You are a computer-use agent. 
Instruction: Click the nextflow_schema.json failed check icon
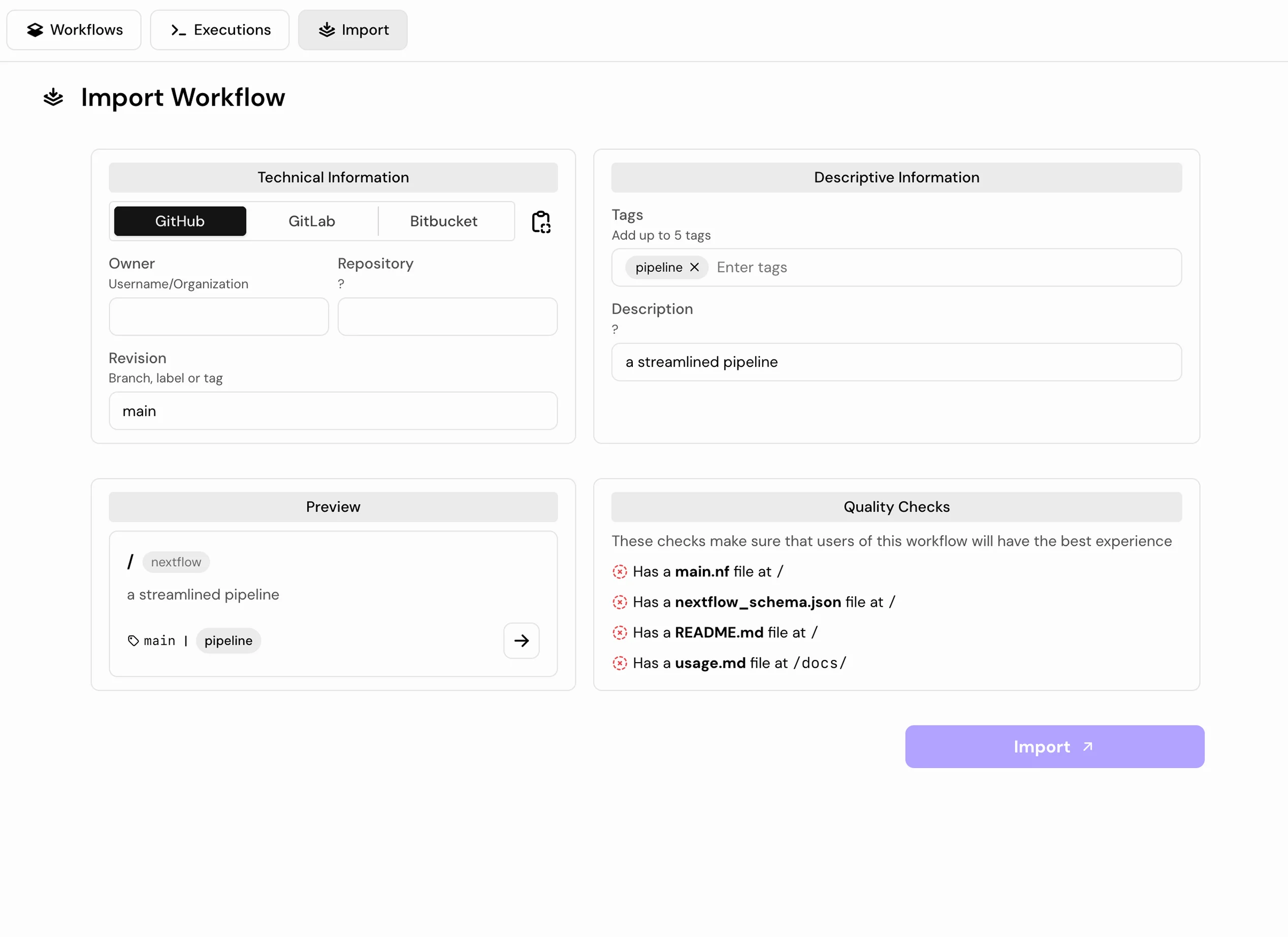620,602
